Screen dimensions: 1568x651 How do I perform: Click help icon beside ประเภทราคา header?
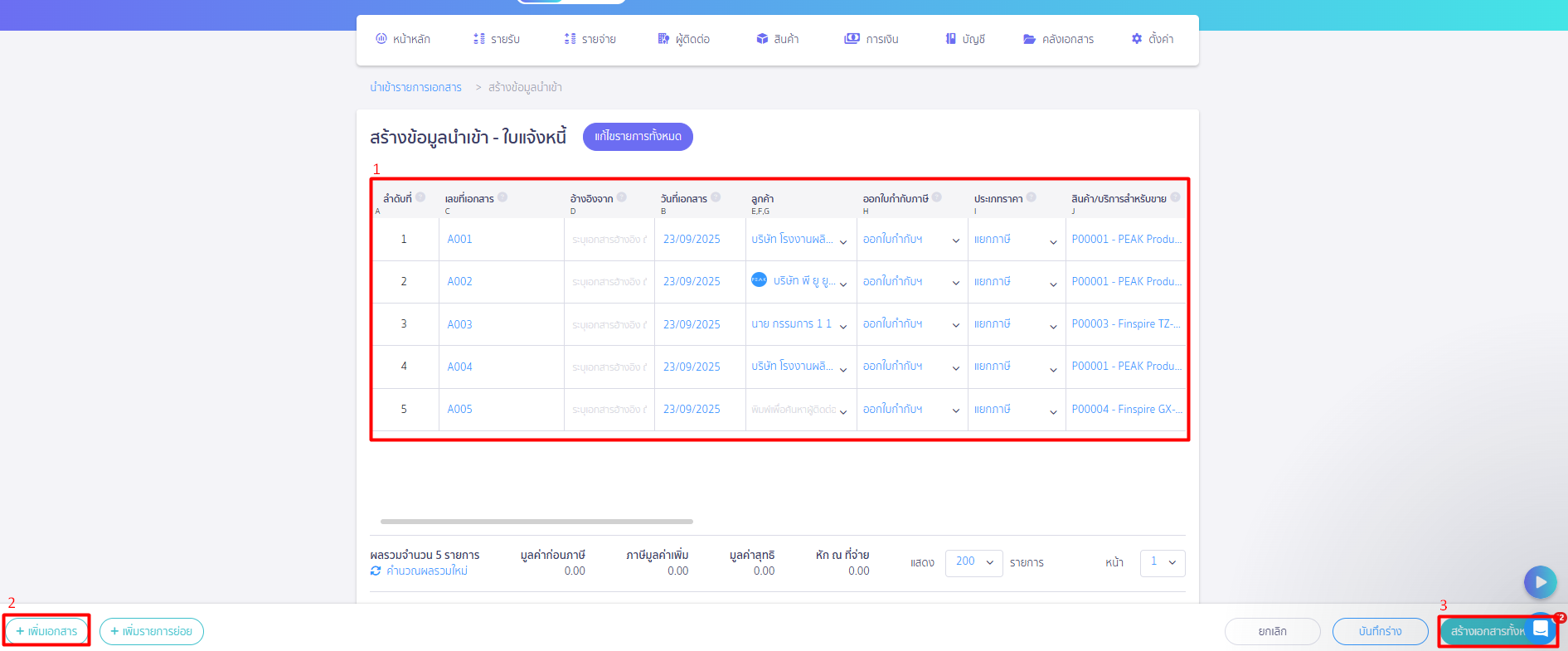pos(1032,197)
